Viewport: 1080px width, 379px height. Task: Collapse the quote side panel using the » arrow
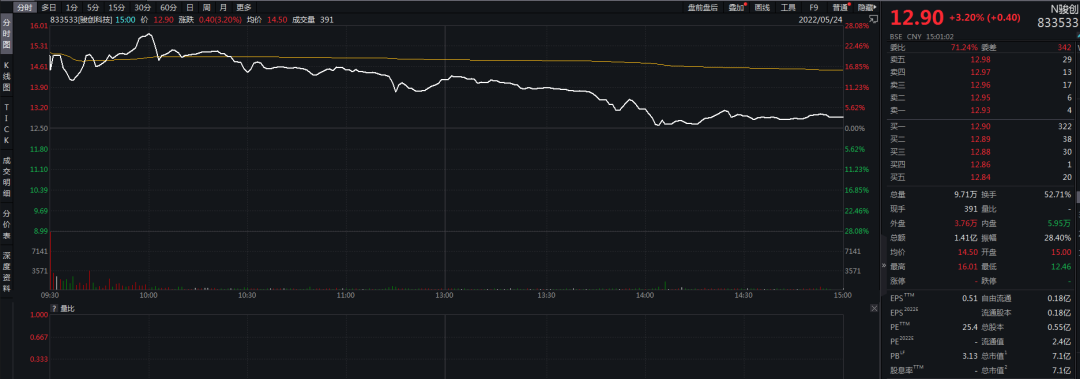click(x=884, y=265)
